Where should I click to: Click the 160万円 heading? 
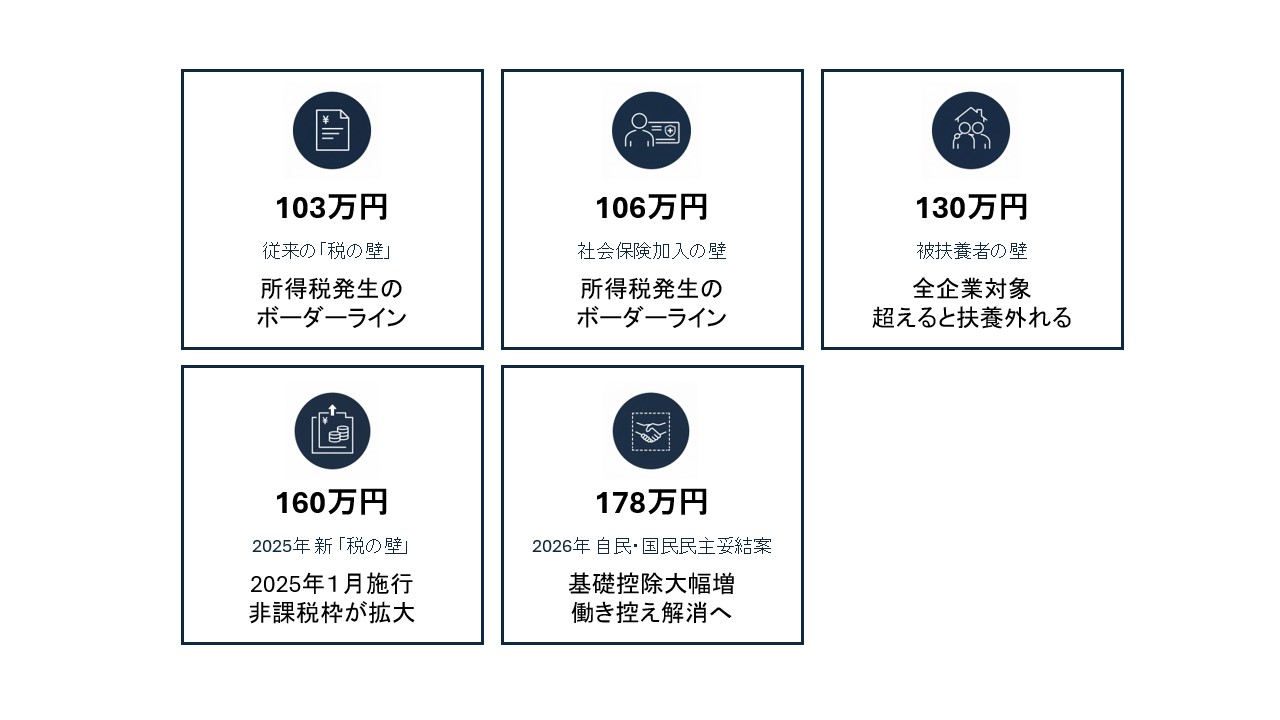pos(332,502)
